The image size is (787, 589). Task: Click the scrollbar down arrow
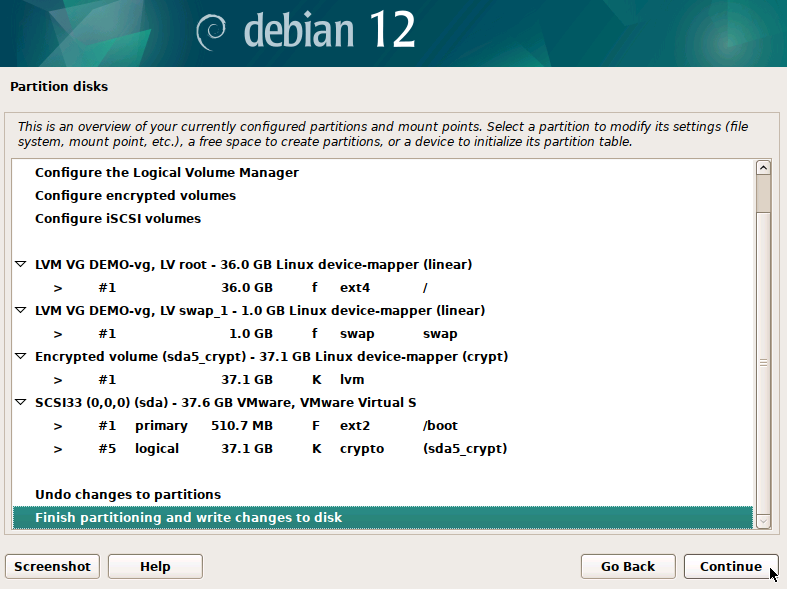(x=763, y=520)
